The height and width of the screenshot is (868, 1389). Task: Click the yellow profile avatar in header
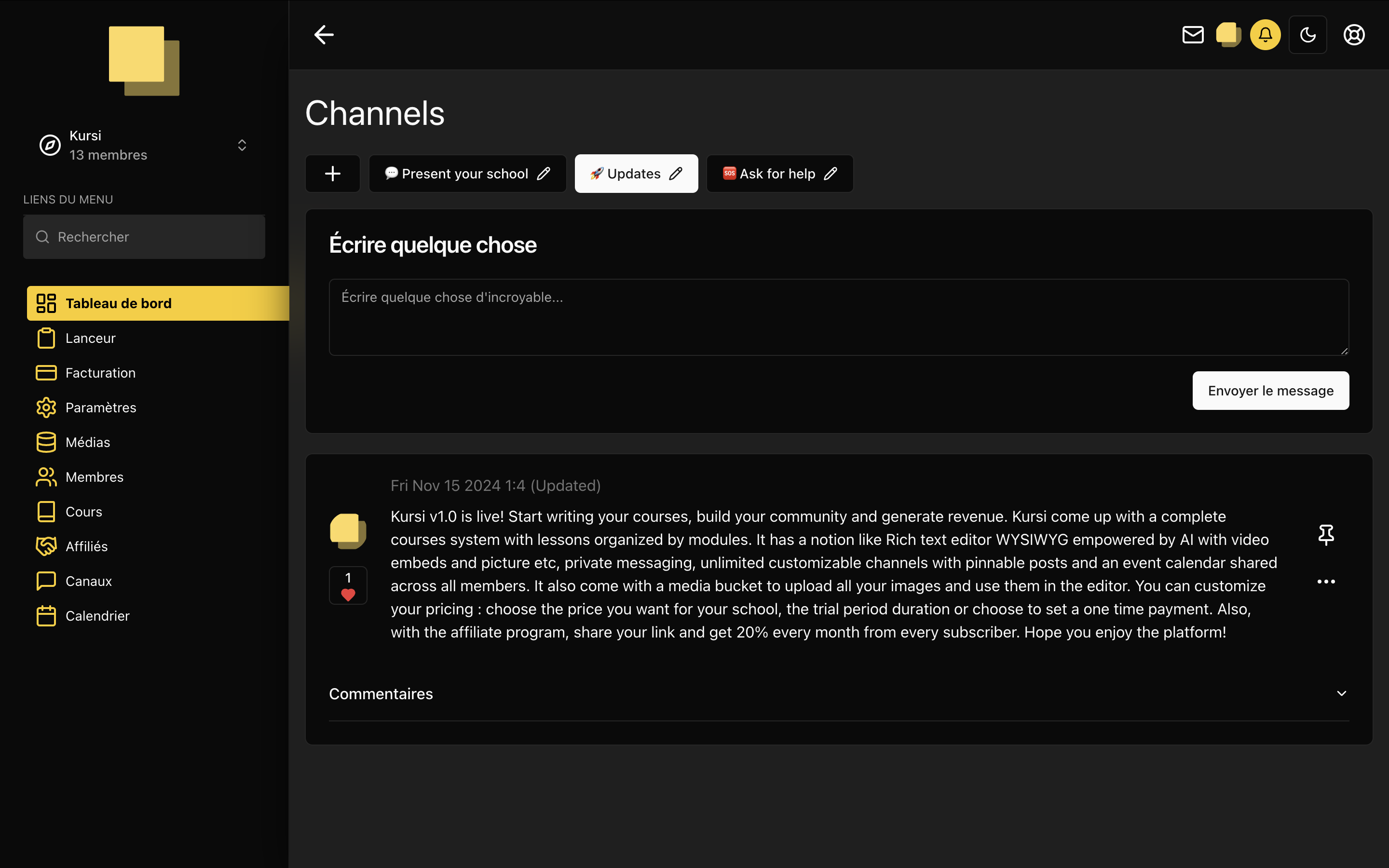coord(1228,34)
